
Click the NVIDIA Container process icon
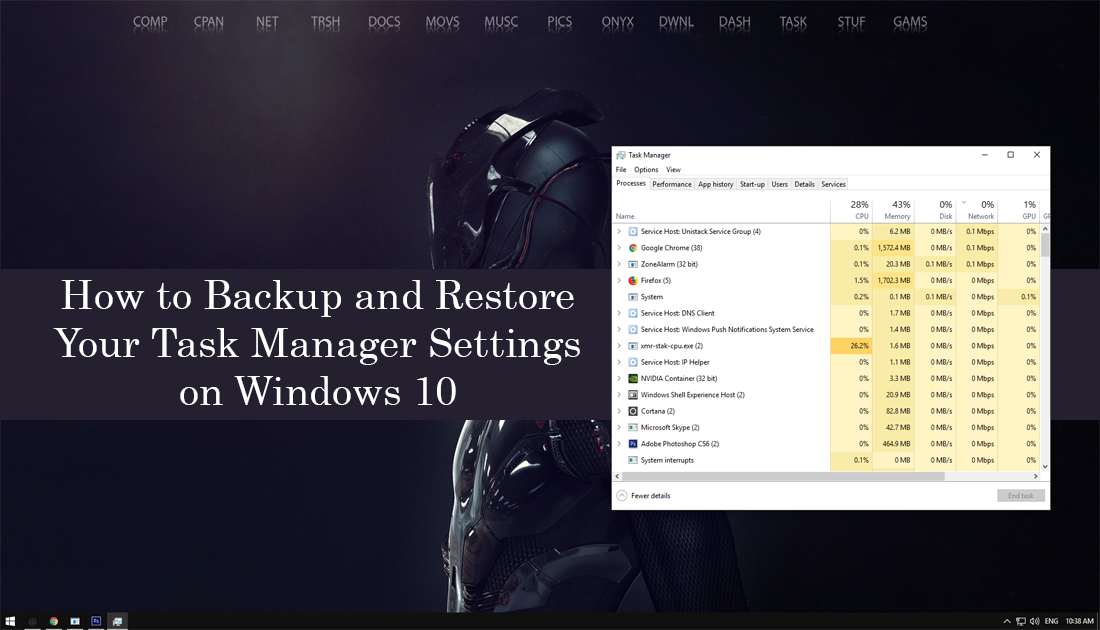pyautogui.click(x=633, y=379)
